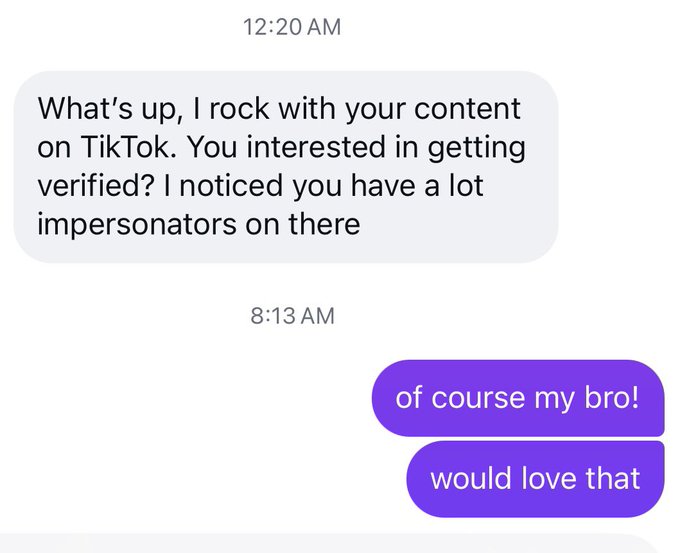Tap the 12:20 AM timestamp
The image size is (680, 553).
(x=291, y=28)
